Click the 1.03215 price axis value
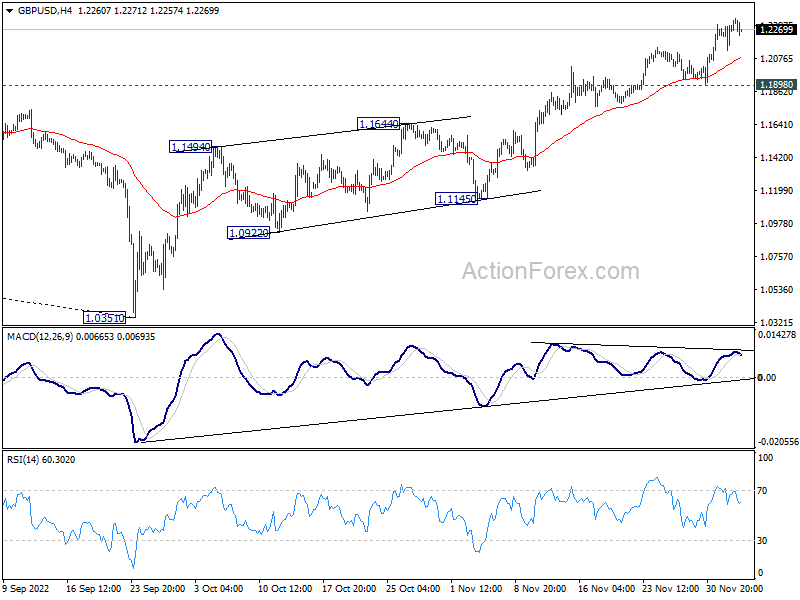The image size is (800, 600). click(777, 322)
